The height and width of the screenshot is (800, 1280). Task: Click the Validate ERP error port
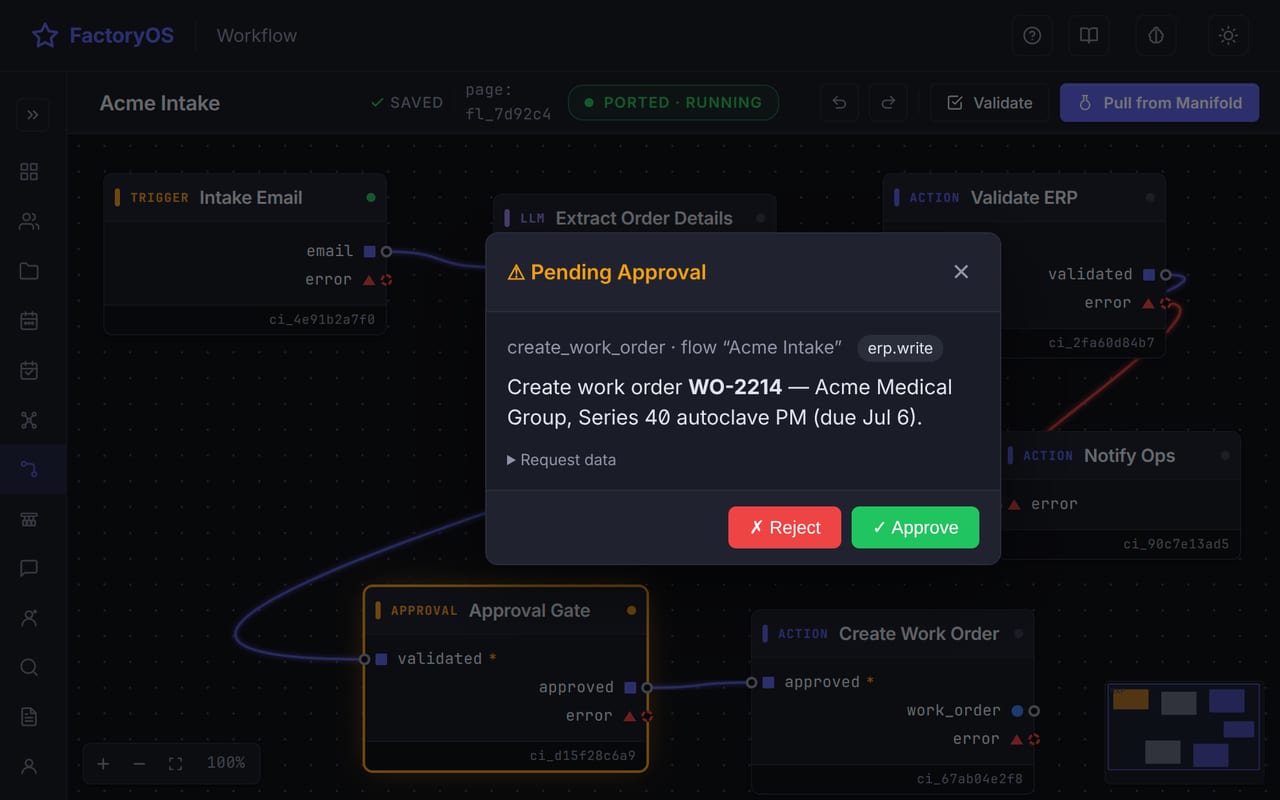coord(1166,303)
